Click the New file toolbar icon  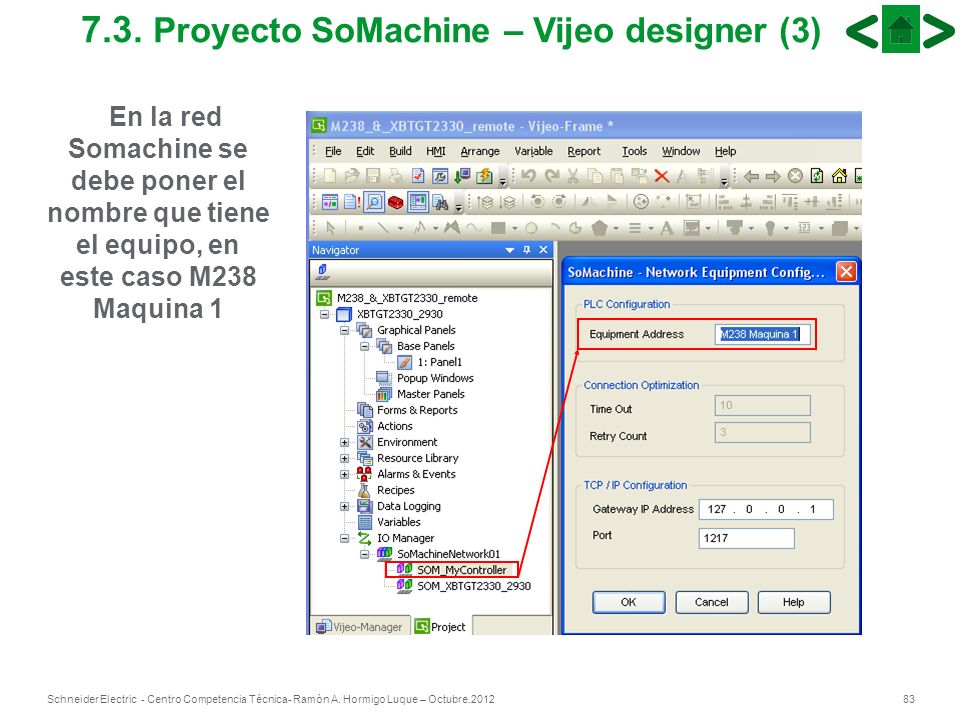click(330, 176)
